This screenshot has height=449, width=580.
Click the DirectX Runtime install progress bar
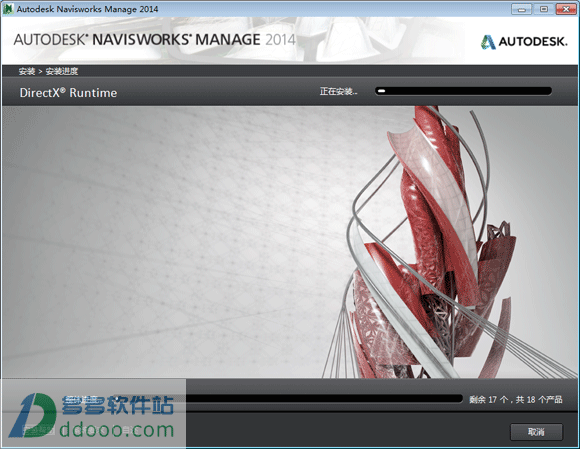point(463,91)
